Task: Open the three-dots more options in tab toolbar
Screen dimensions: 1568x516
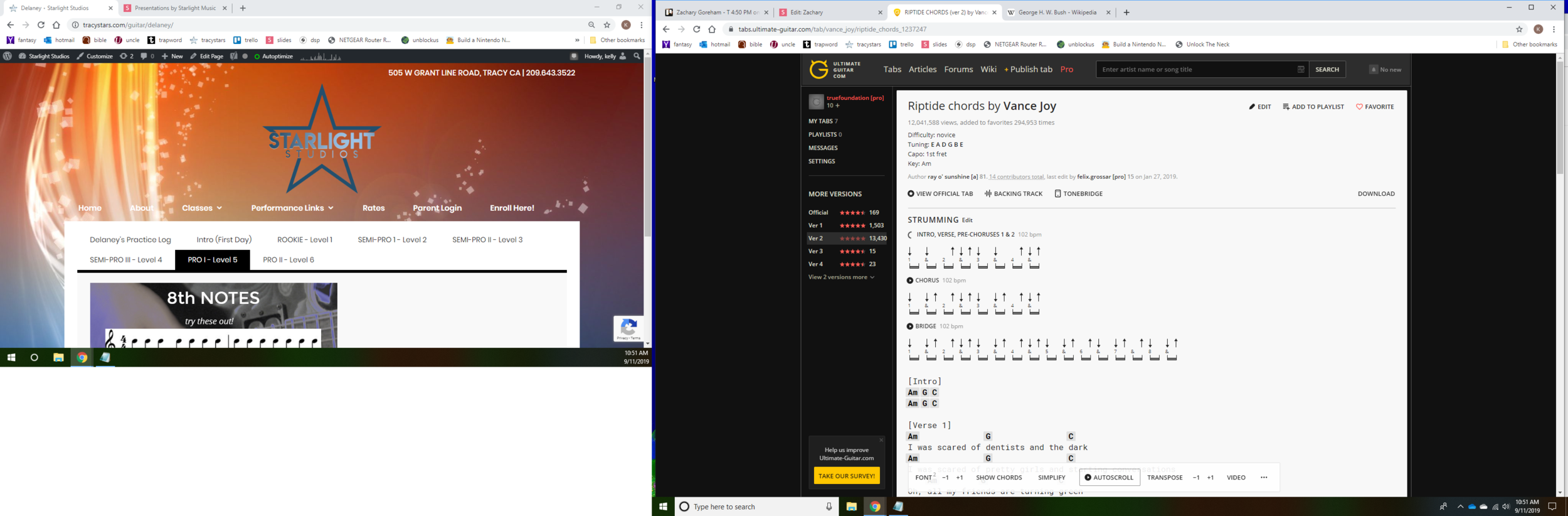Action: tap(1263, 478)
